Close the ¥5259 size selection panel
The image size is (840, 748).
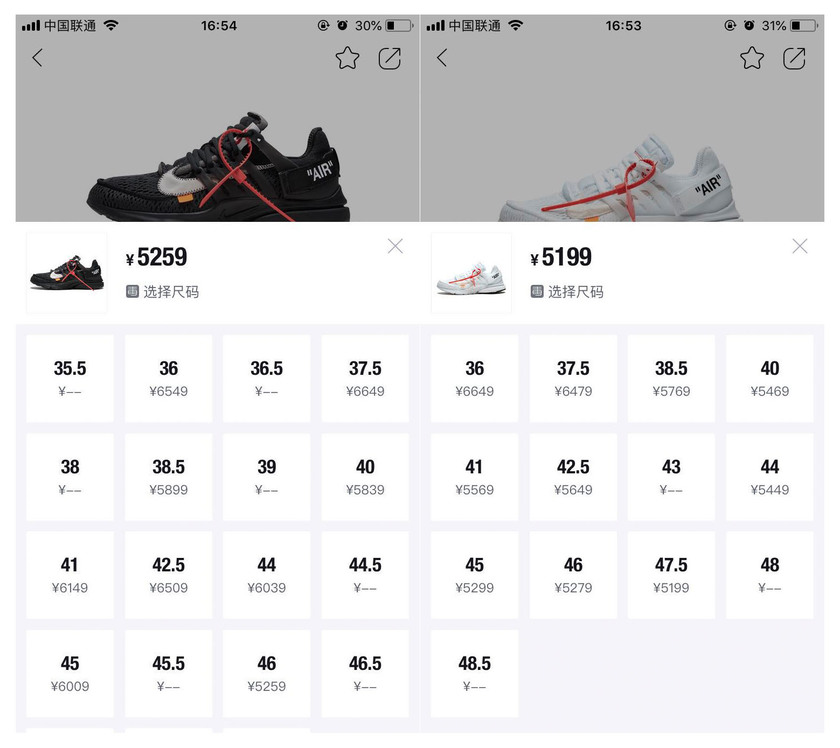tap(395, 246)
